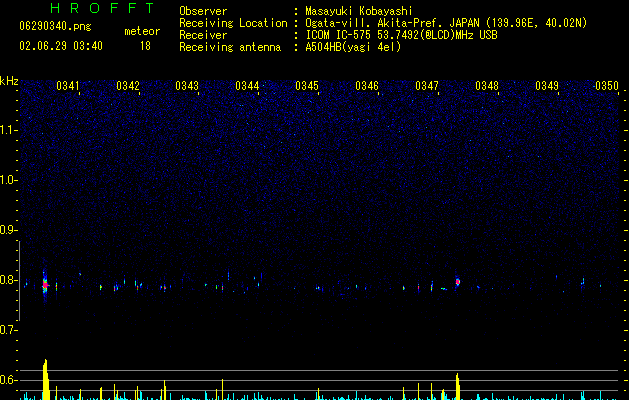
Task: Click Ogata-vill. Akita-Pref. JAPAN location text
Action: pyautogui.click(x=446, y=23)
